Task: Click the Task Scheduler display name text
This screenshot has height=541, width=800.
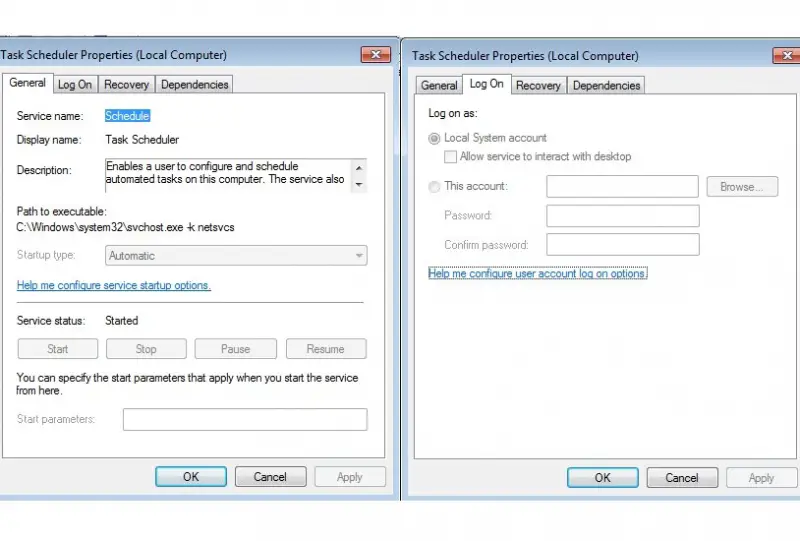Action: coord(142,139)
